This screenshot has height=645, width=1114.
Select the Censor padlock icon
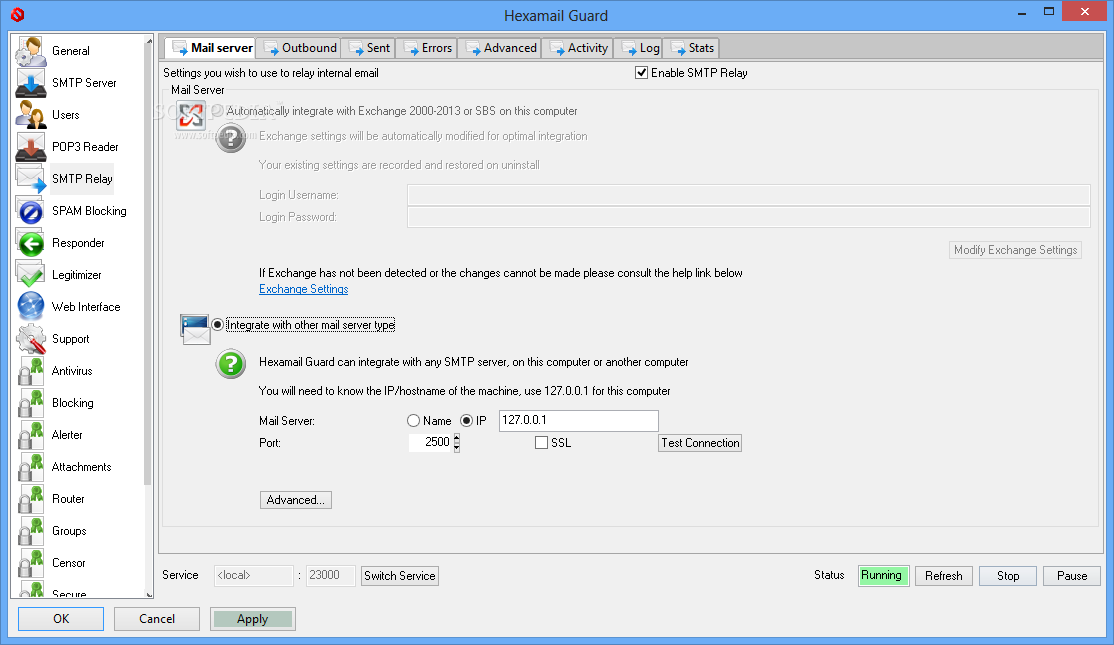pyautogui.click(x=31, y=563)
